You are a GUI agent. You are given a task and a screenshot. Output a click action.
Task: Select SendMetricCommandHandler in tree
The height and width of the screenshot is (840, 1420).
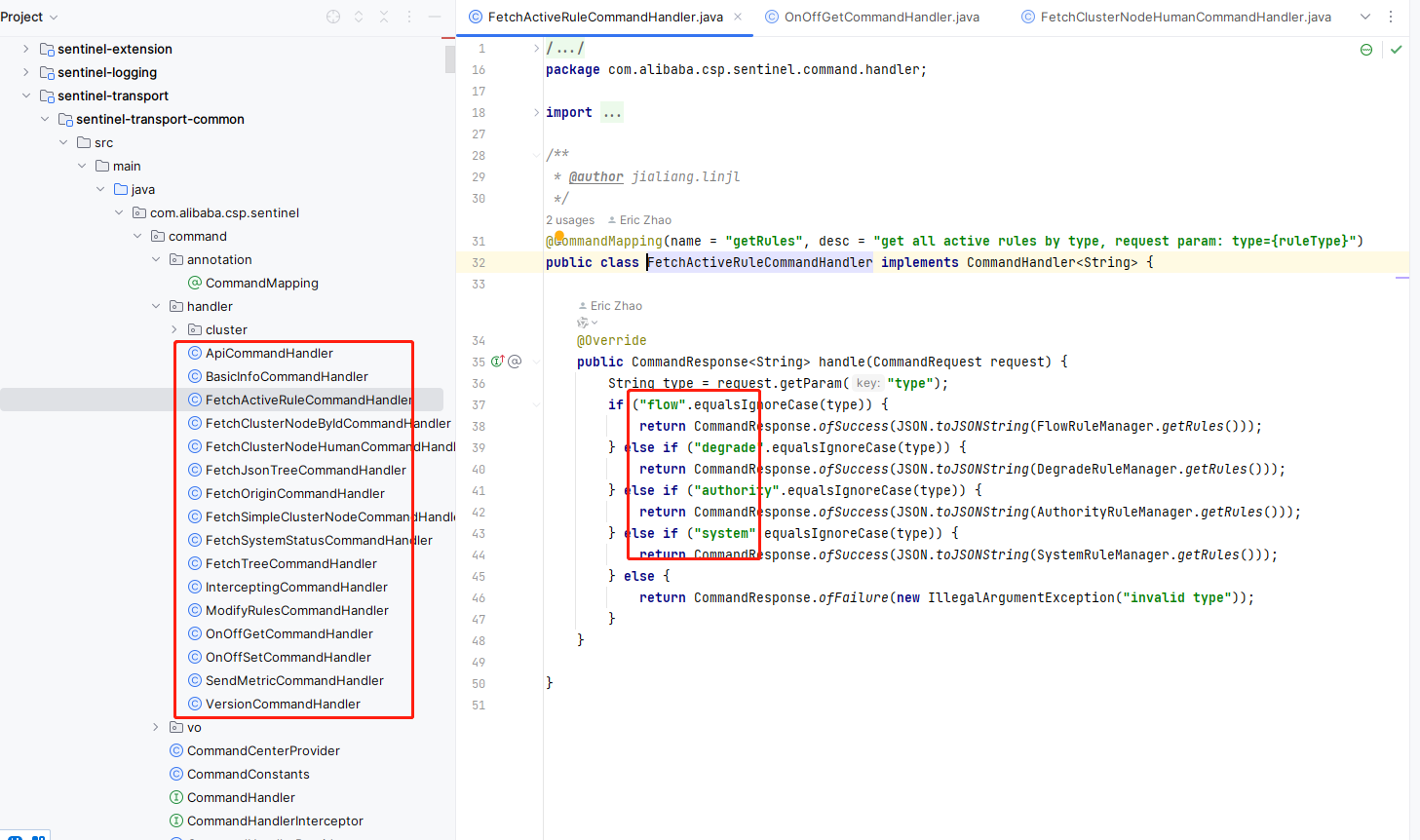point(294,680)
